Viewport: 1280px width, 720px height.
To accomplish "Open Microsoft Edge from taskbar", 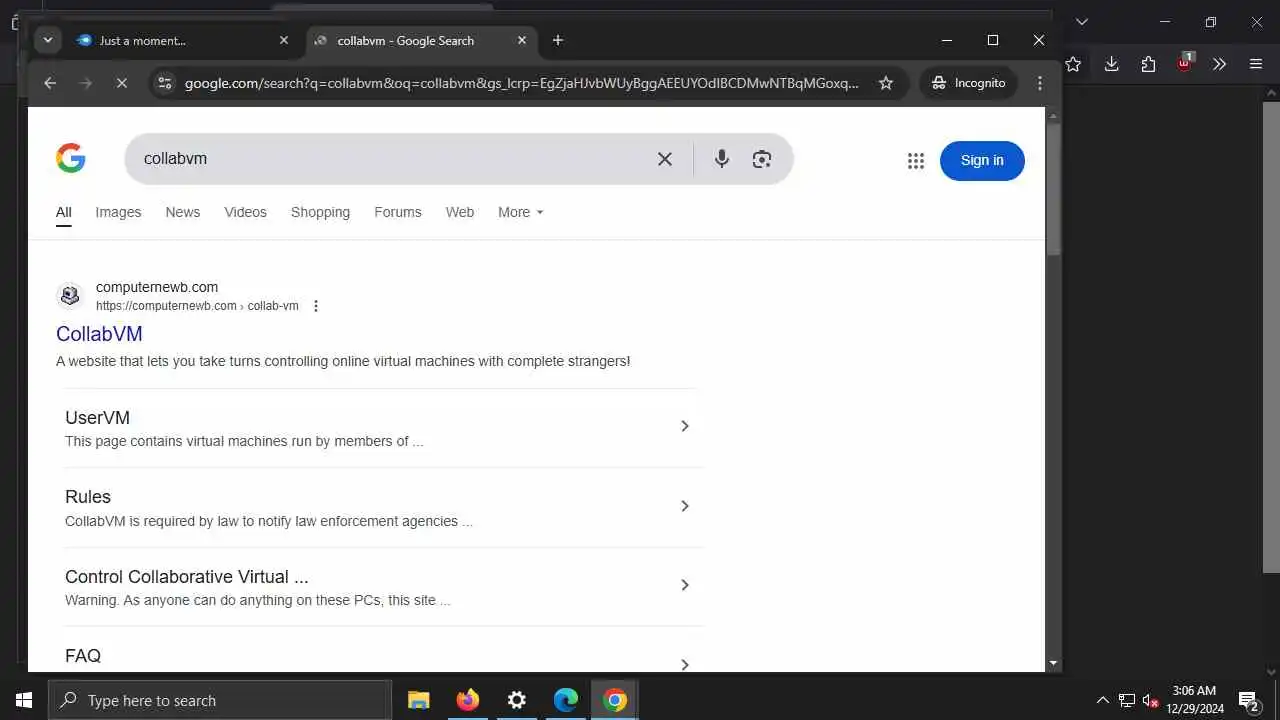I will coord(566,700).
